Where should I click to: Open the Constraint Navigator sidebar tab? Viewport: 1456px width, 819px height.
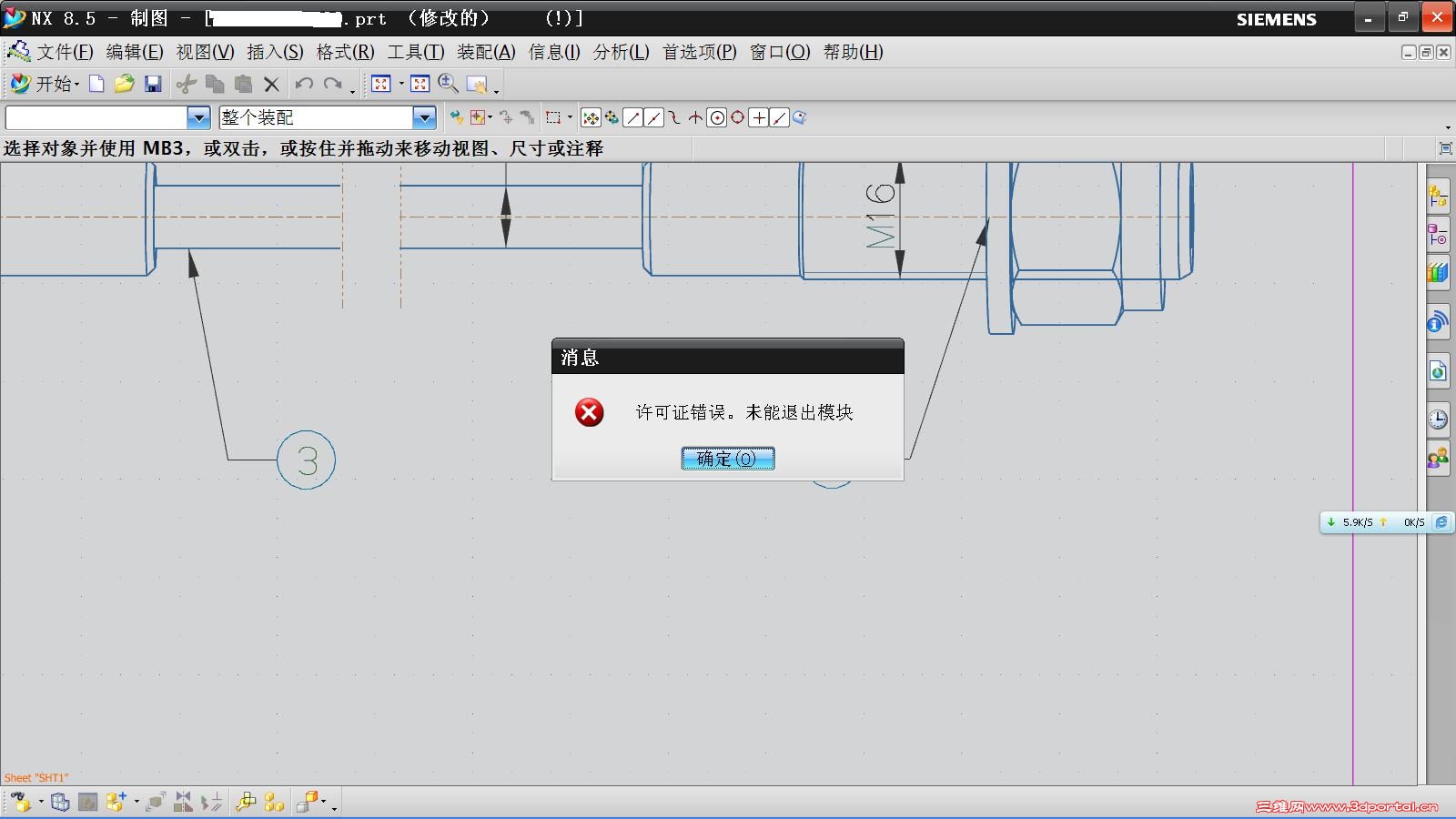point(1438,235)
